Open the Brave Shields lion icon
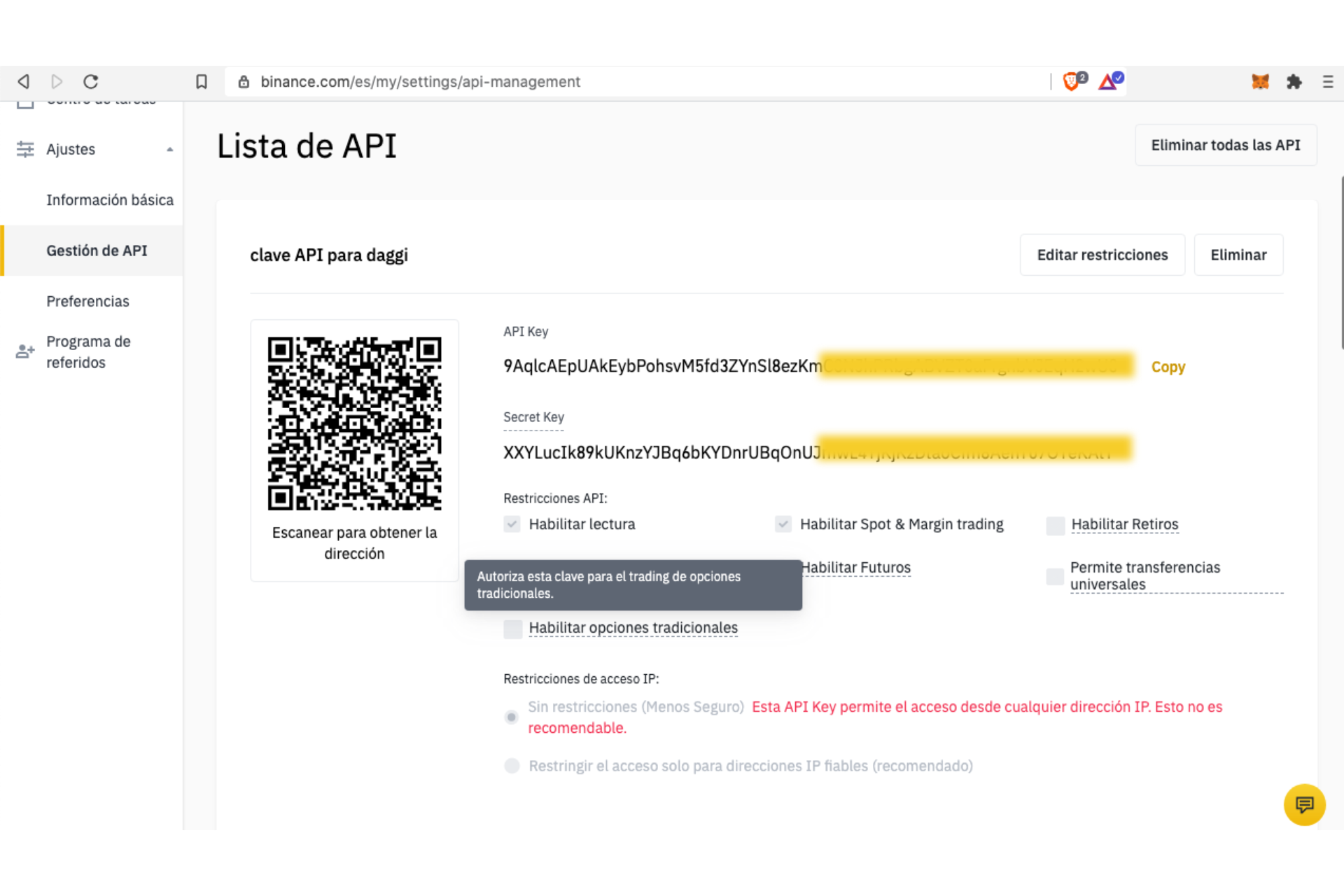This screenshot has width=1344, height=896. [1071, 82]
